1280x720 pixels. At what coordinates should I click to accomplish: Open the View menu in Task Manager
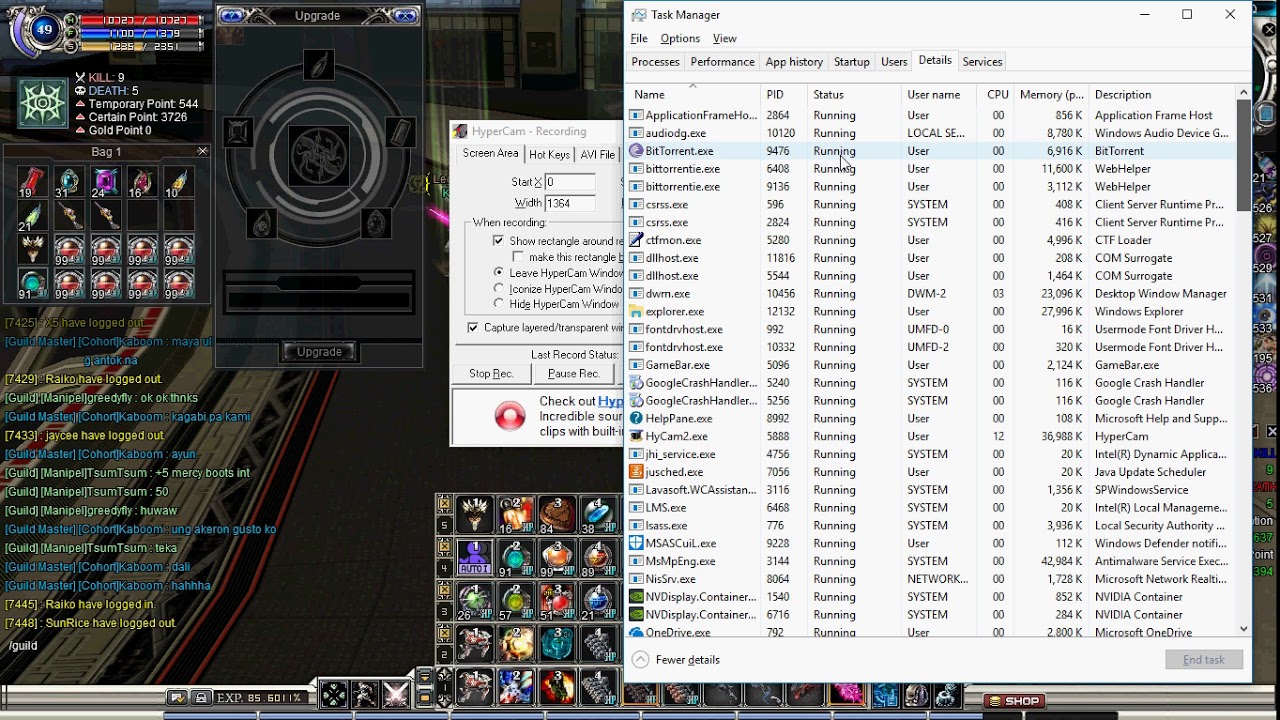coord(725,38)
